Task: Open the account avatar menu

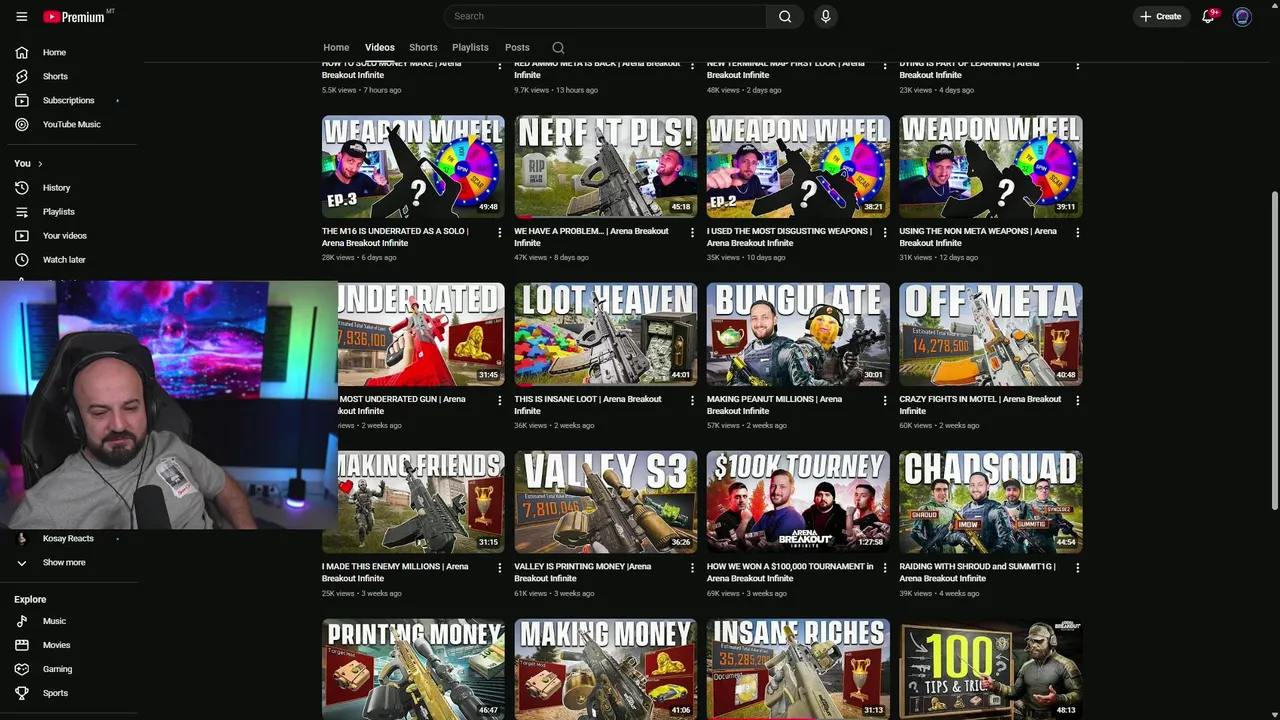Action: coord(1242,16)
